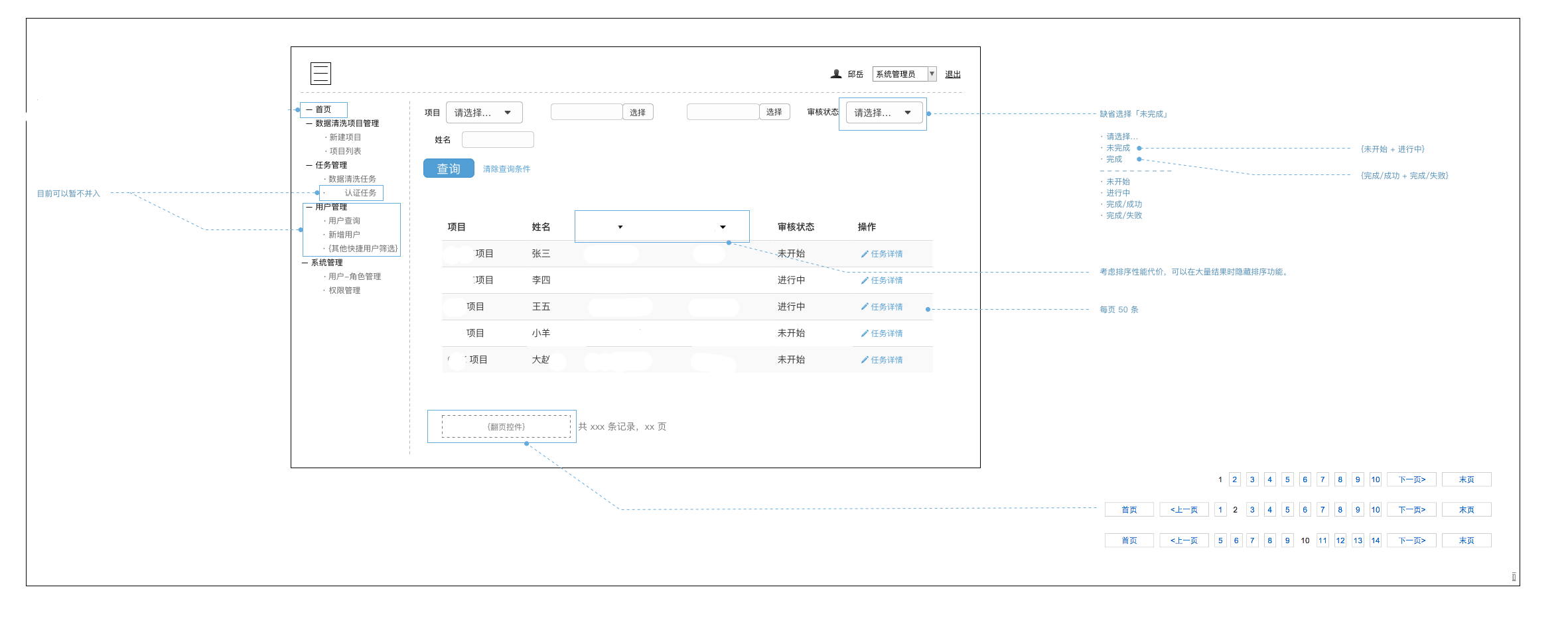Expand the 审核状态 dropdown

(883, 113)
